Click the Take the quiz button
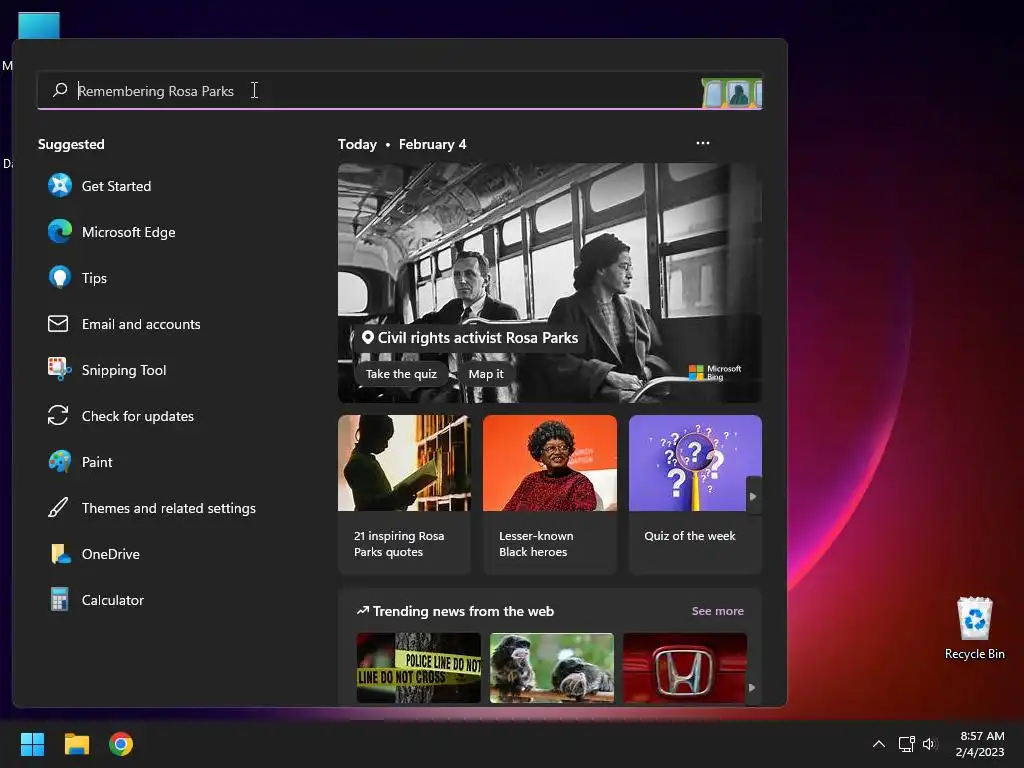Image resolution: width=1024 pixels, height=768 pixels. point(401,374)
